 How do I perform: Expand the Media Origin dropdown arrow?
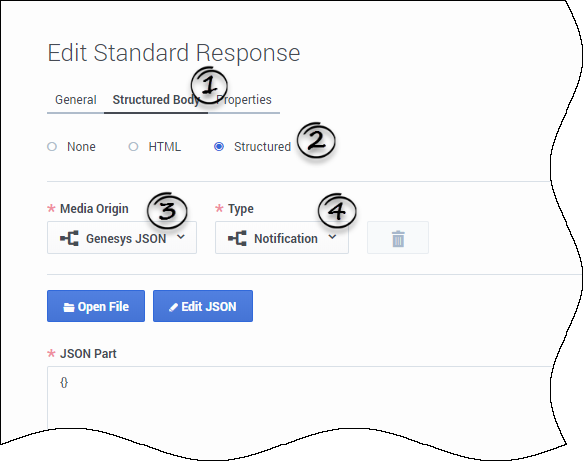181,237
